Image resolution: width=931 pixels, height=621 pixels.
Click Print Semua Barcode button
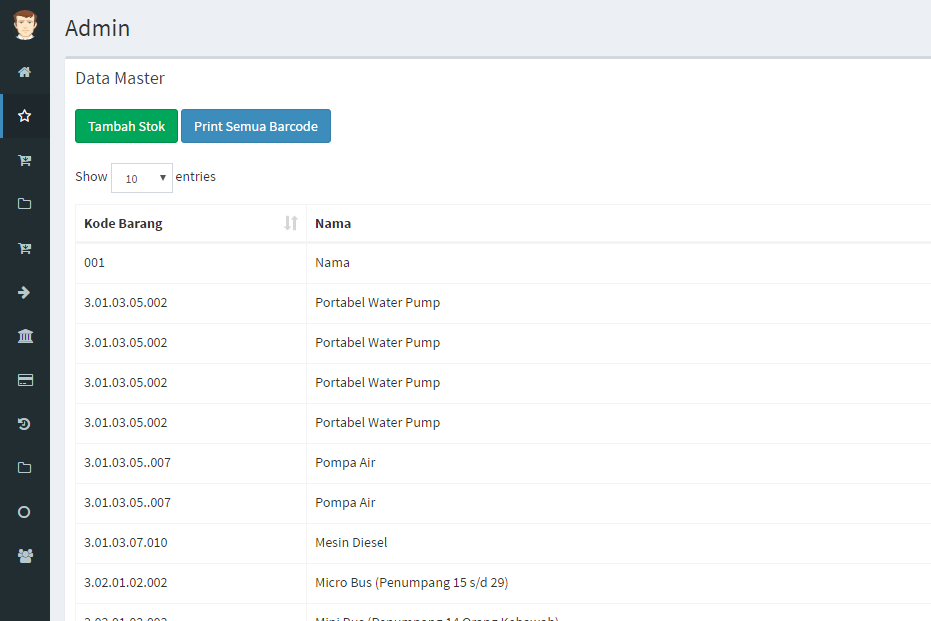coord(256,126)
